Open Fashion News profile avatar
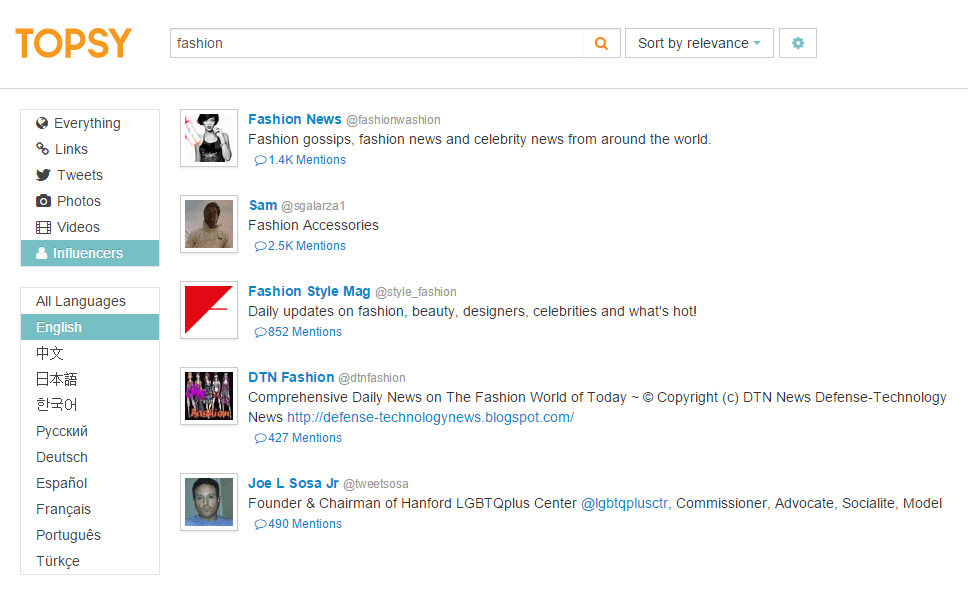Viewport: 968px width, 607px height. [x=209, y=138]
